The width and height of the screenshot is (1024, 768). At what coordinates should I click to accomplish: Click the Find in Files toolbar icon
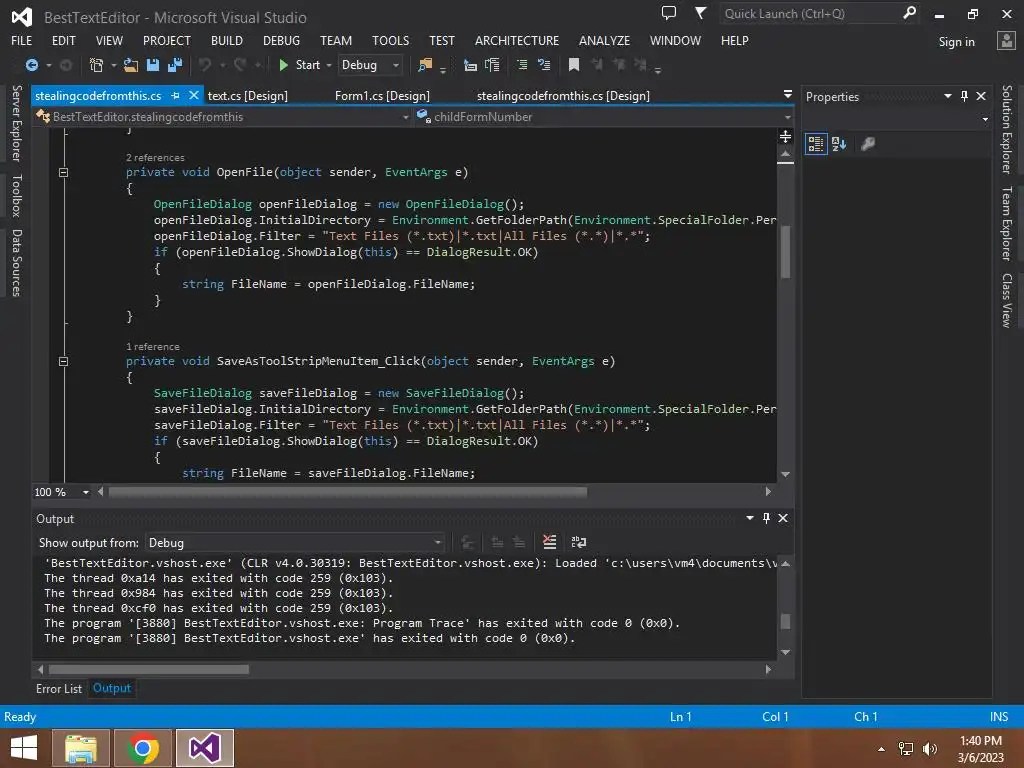click(x=425, y=65)
